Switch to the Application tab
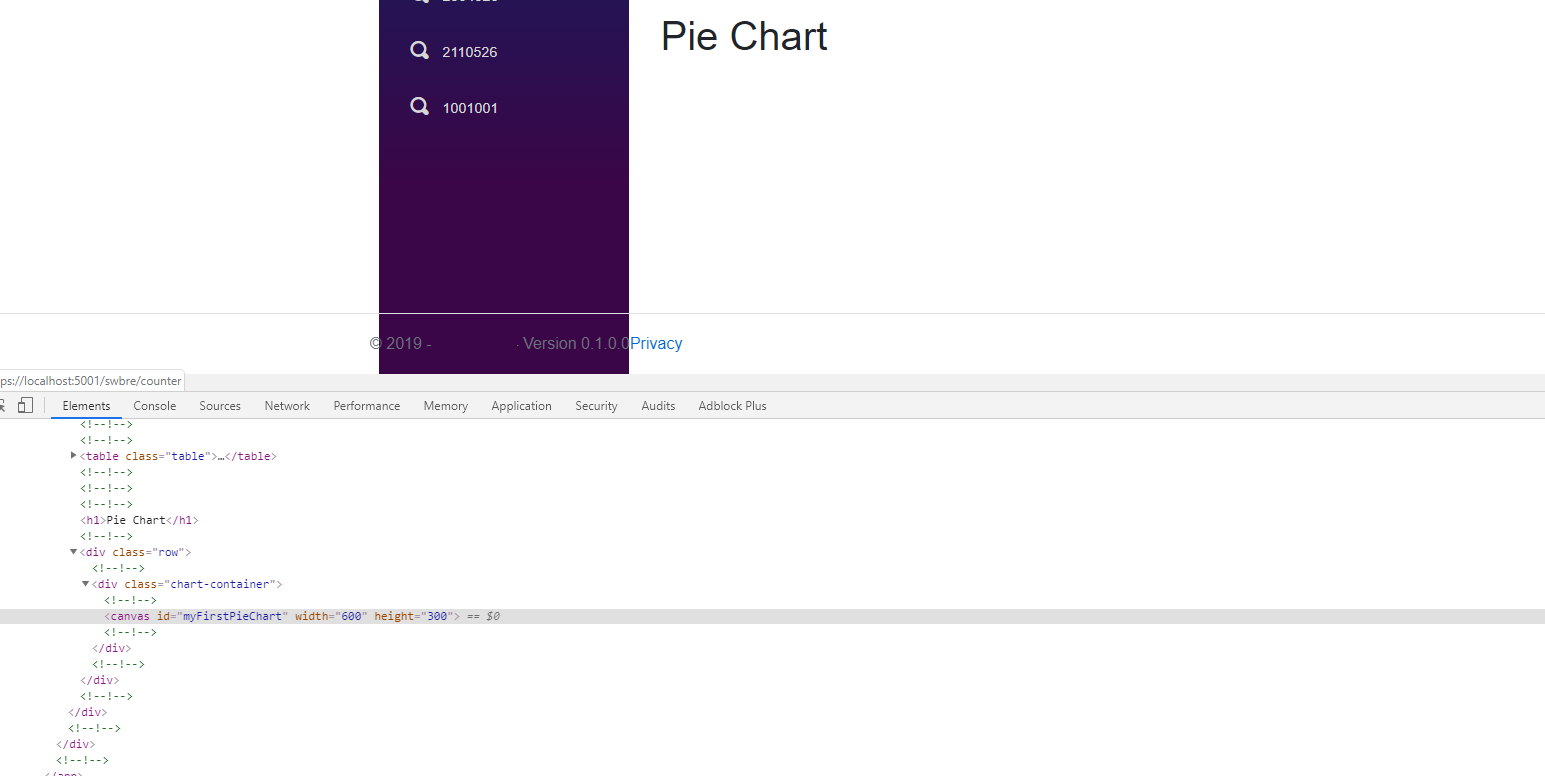This screenshot has width=1545, height=776. point(521,406)
